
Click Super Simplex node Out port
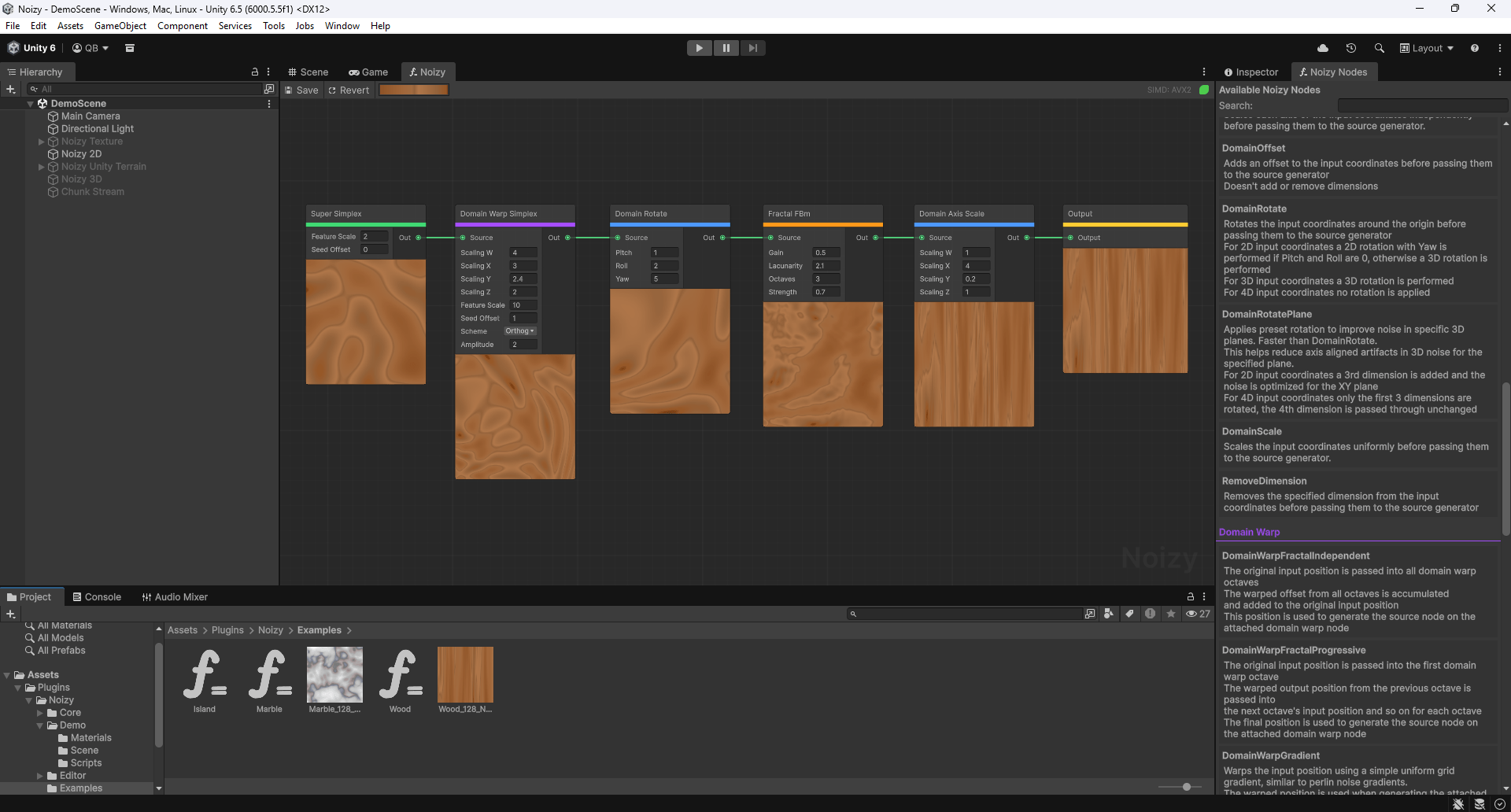pos(418,238)
